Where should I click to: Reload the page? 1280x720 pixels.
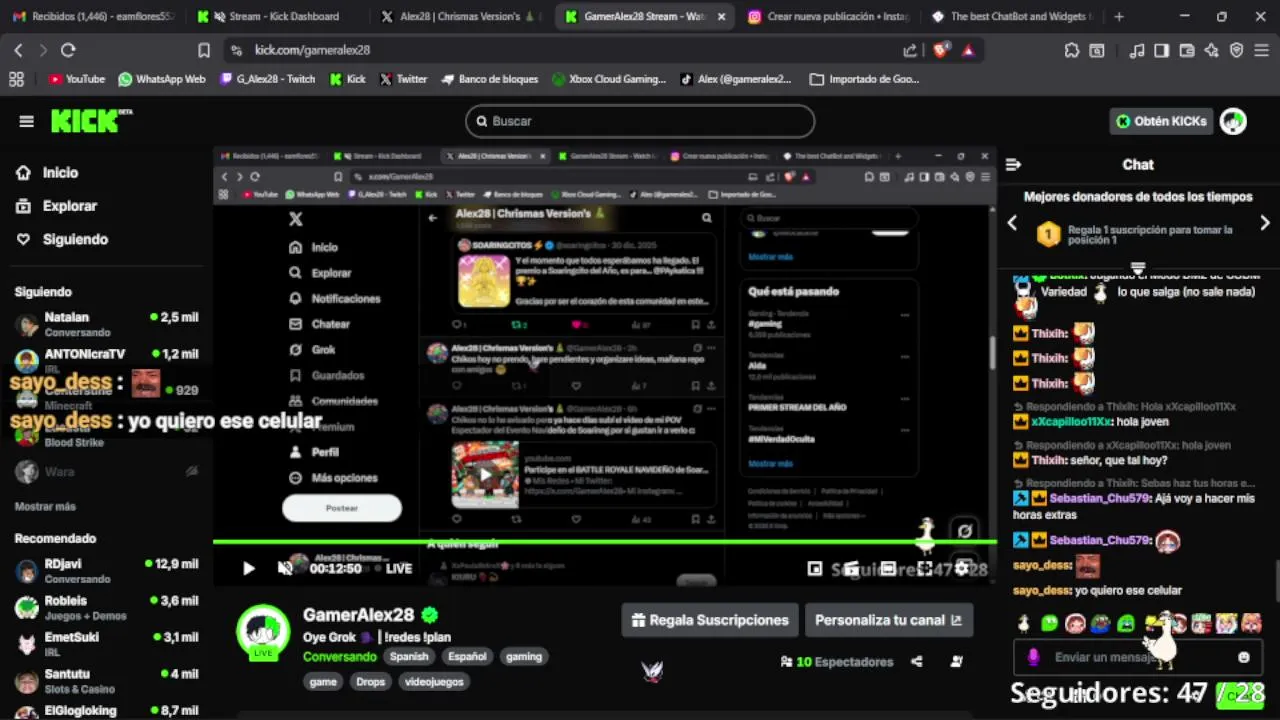pos(68,50)
